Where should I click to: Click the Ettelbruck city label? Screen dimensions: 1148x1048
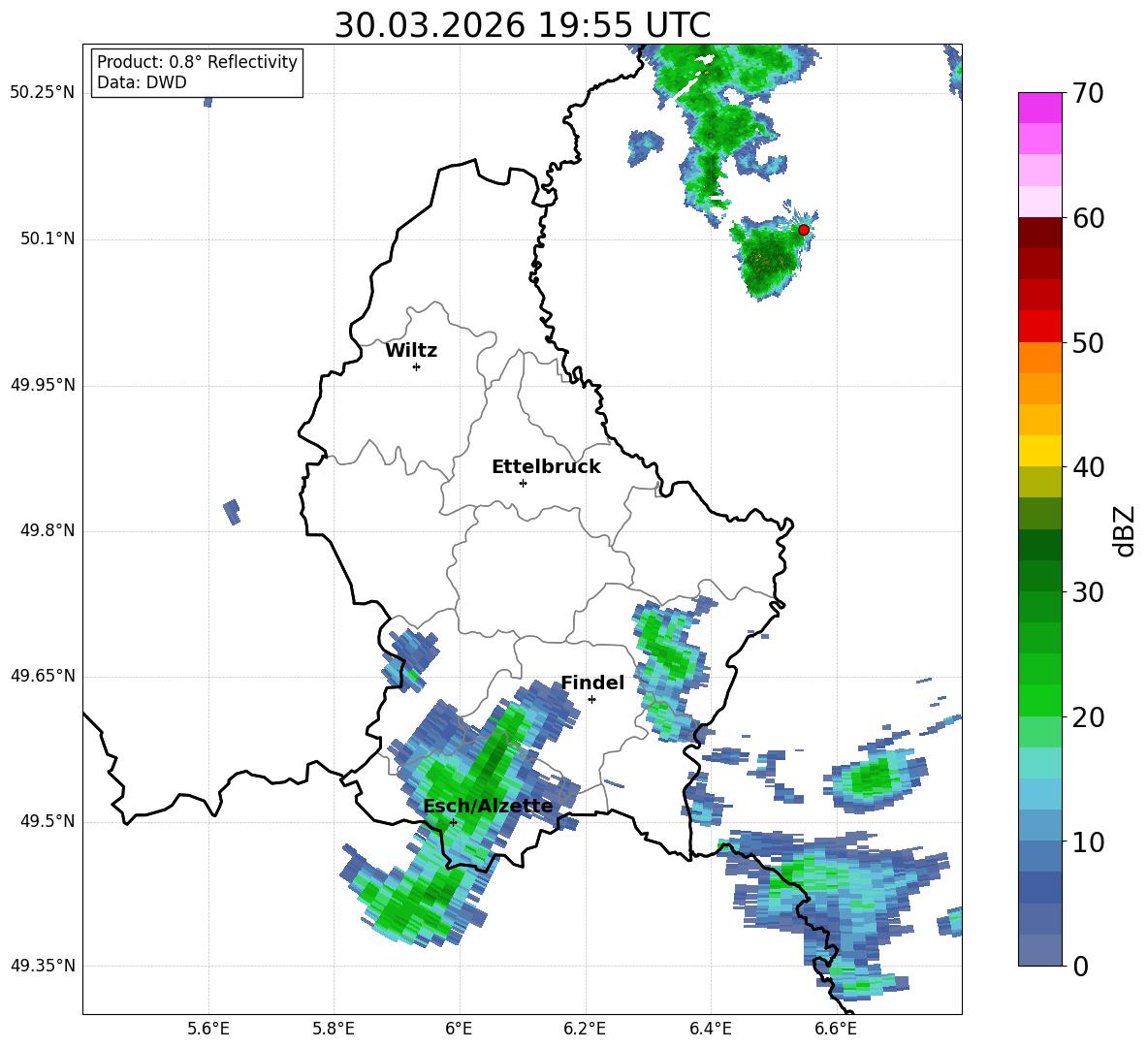(x=546, y=467)
